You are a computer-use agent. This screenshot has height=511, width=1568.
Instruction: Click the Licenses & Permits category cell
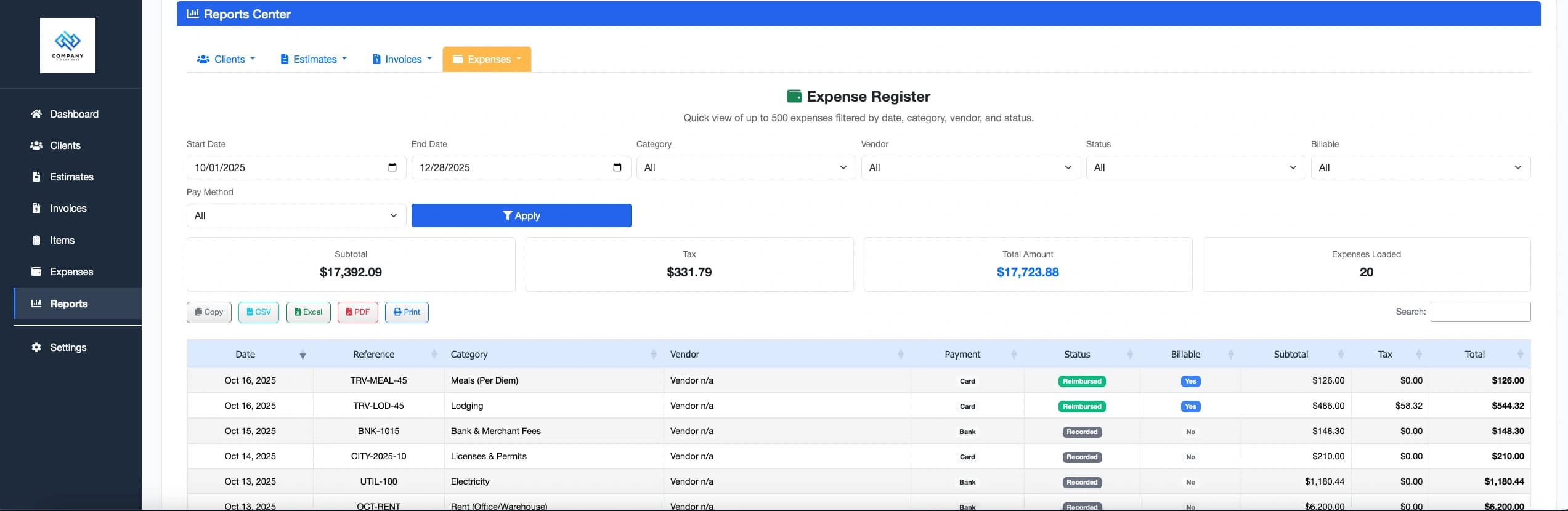tap(554, 456)
